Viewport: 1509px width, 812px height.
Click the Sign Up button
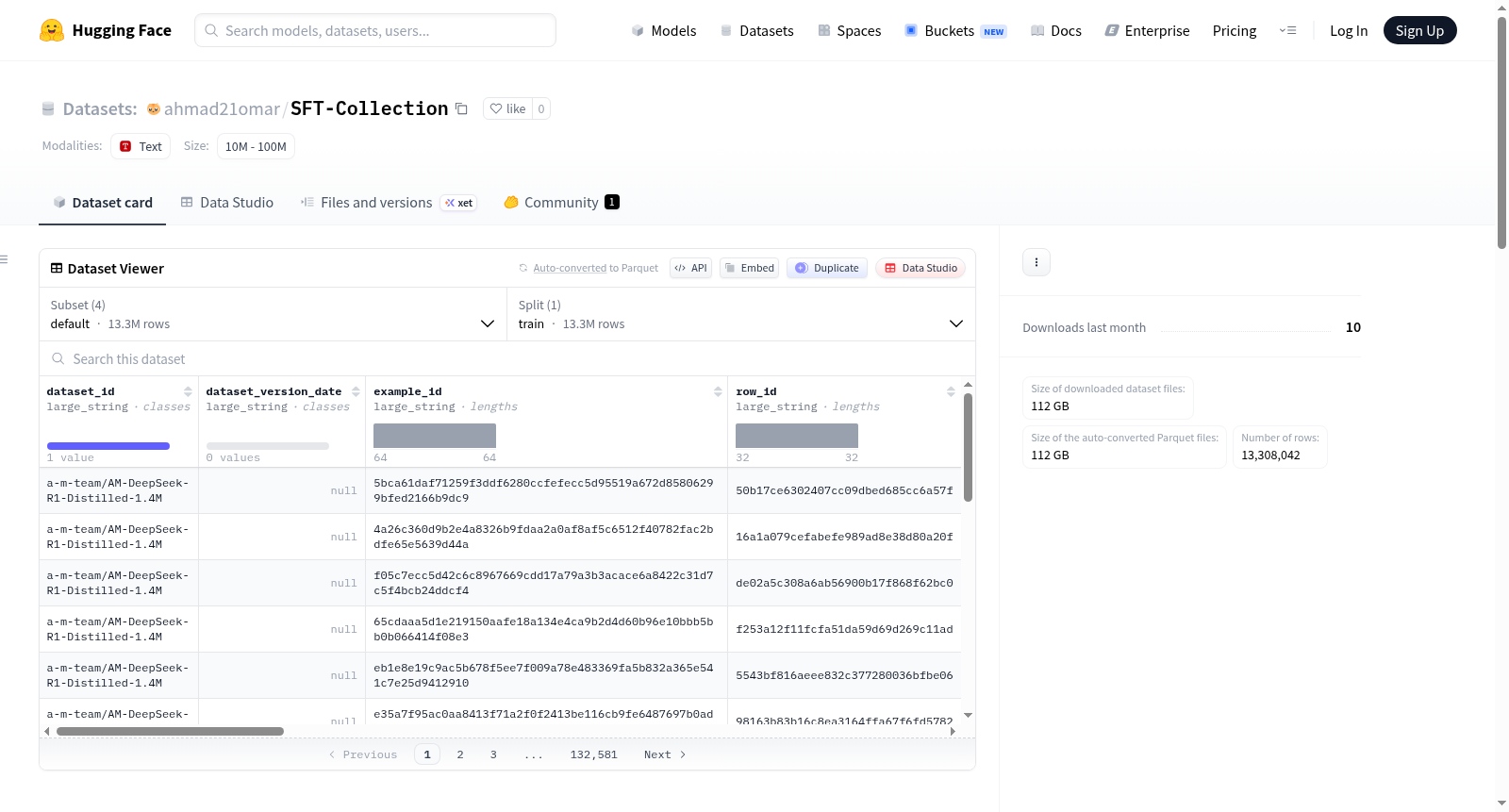[1419, 30]
